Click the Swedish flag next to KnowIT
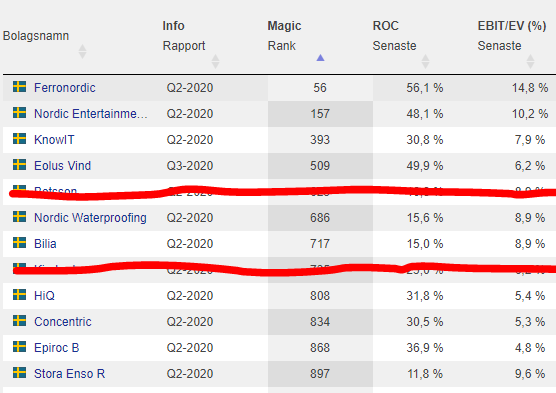Image resolution: width=556 pixels, height=393 pixels. point(20,139)
